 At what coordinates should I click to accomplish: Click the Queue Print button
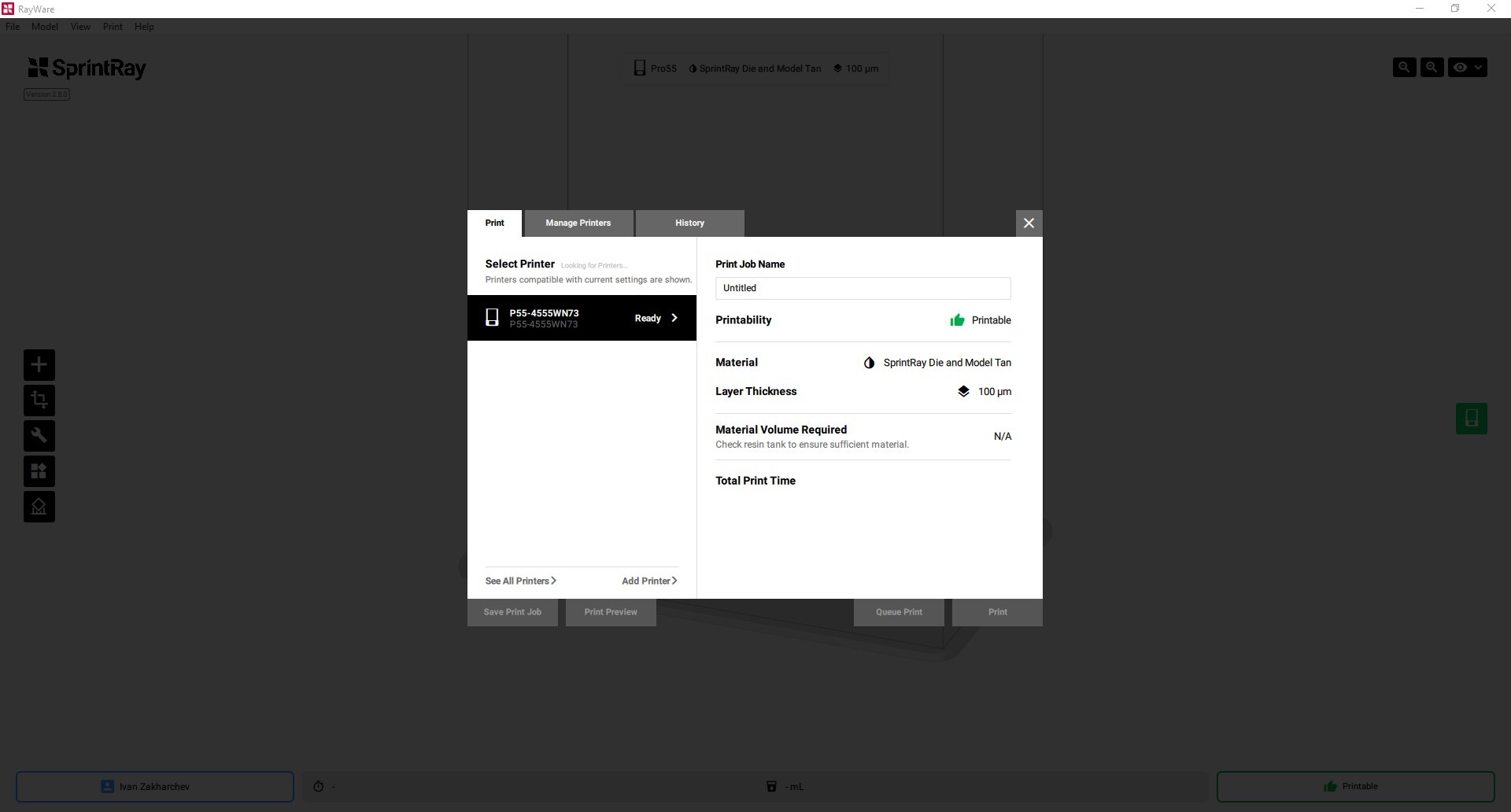pos(899,612)
